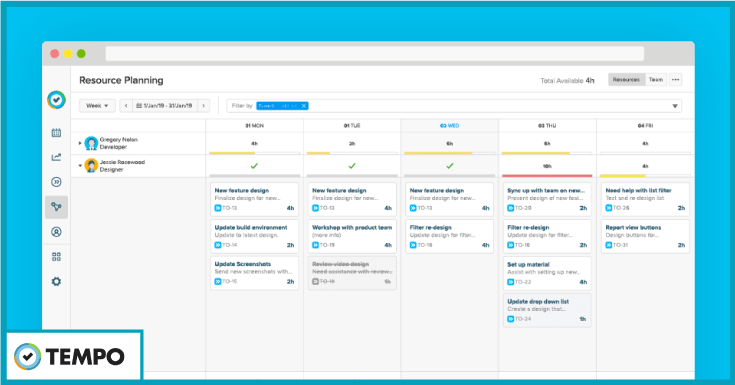Screen dimensions: 735x385
Task: Collapse Jessie Rosewood's row
Action: pyautogui.click(x=80, y=166)
